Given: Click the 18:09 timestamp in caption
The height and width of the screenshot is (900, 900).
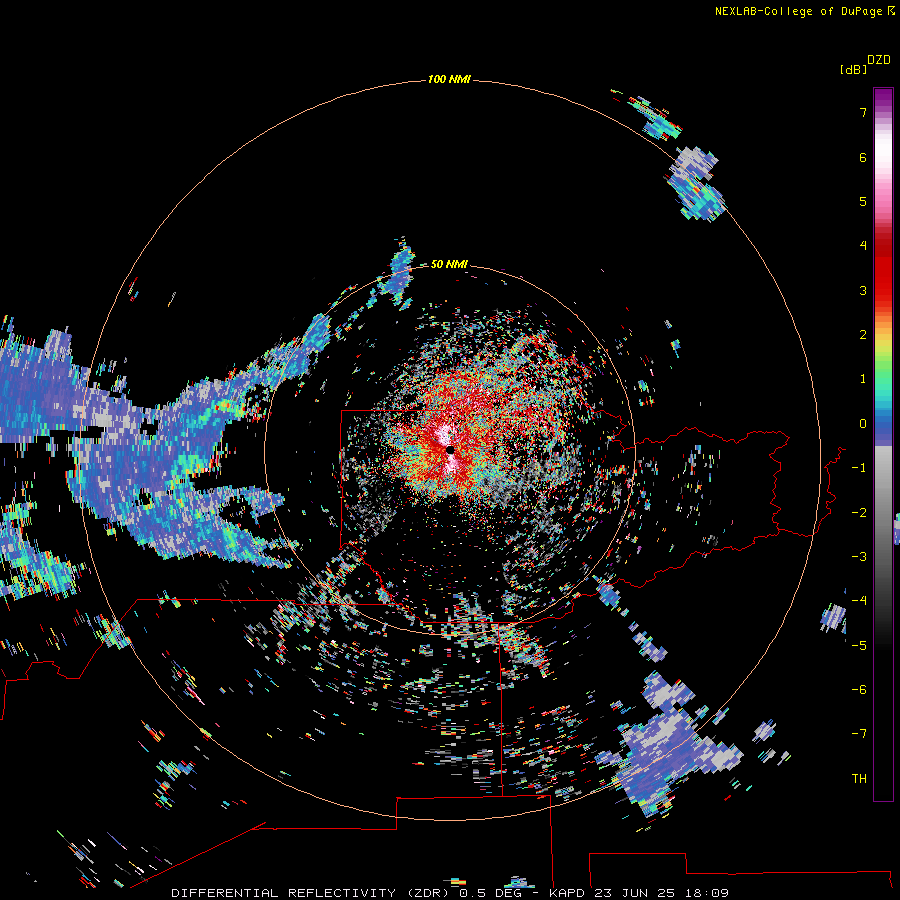Looking at the screenshot, I should 707,893.
